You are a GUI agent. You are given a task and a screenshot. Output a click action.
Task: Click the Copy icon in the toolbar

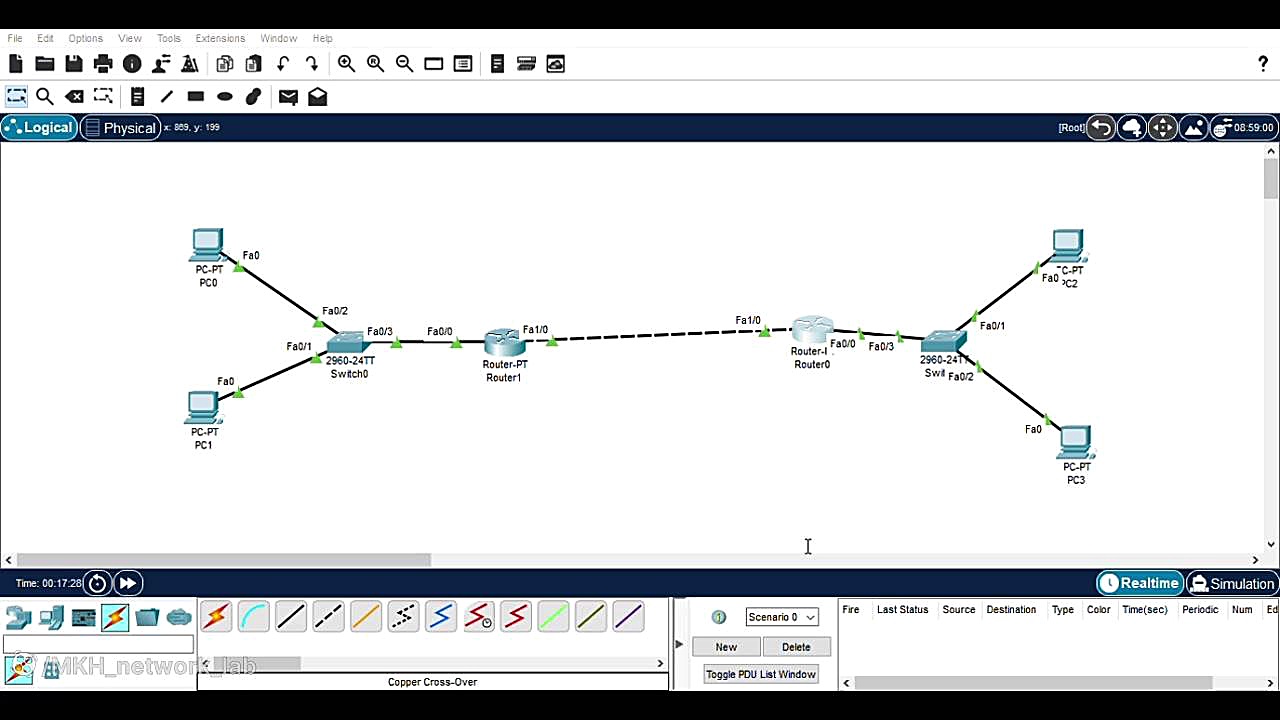(225, 64)
